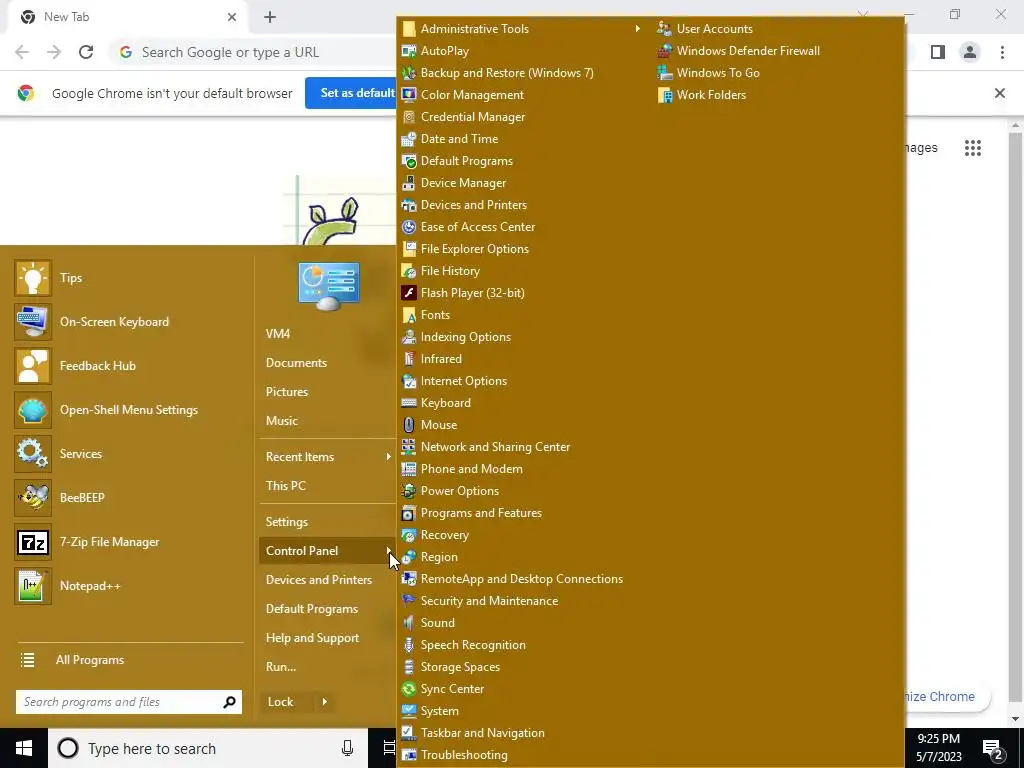The width and height of the screenshot is (1024, 768).
Task: Open Open-Shell Menu Settings shell icon
Action: pyautogui.click(x=33, y=410)
